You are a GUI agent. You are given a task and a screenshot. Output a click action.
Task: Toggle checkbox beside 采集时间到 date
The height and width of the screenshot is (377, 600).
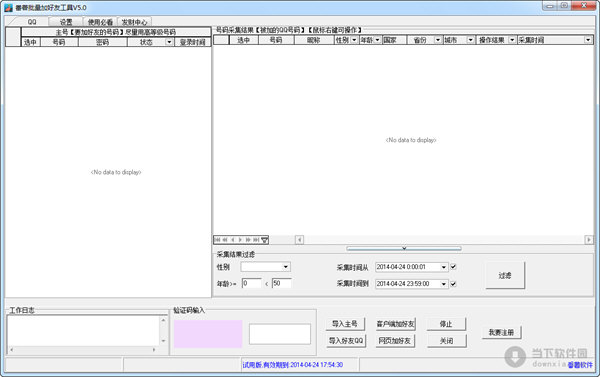coord(453,284)
